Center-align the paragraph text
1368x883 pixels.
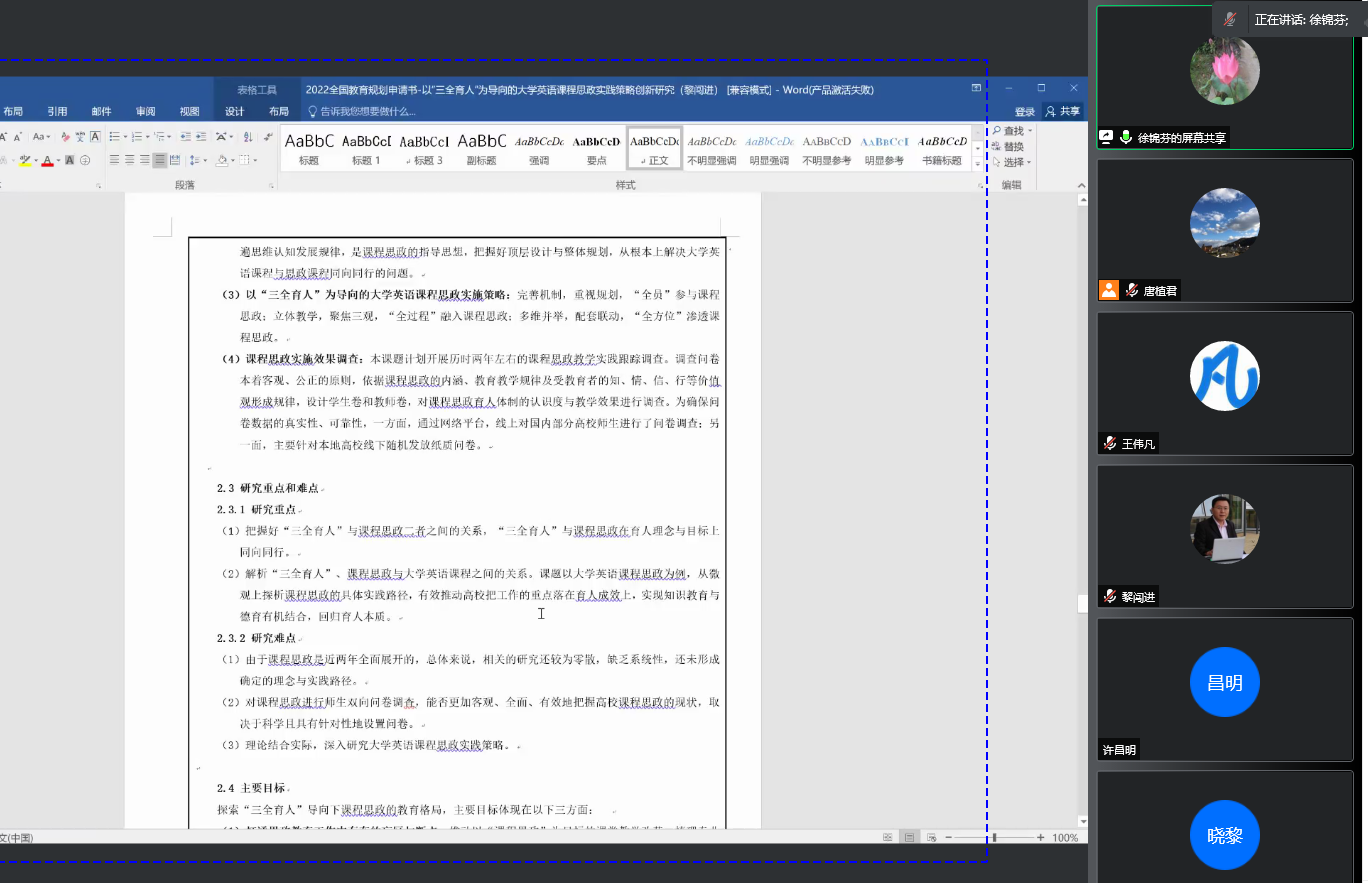[x=129, y=160]
